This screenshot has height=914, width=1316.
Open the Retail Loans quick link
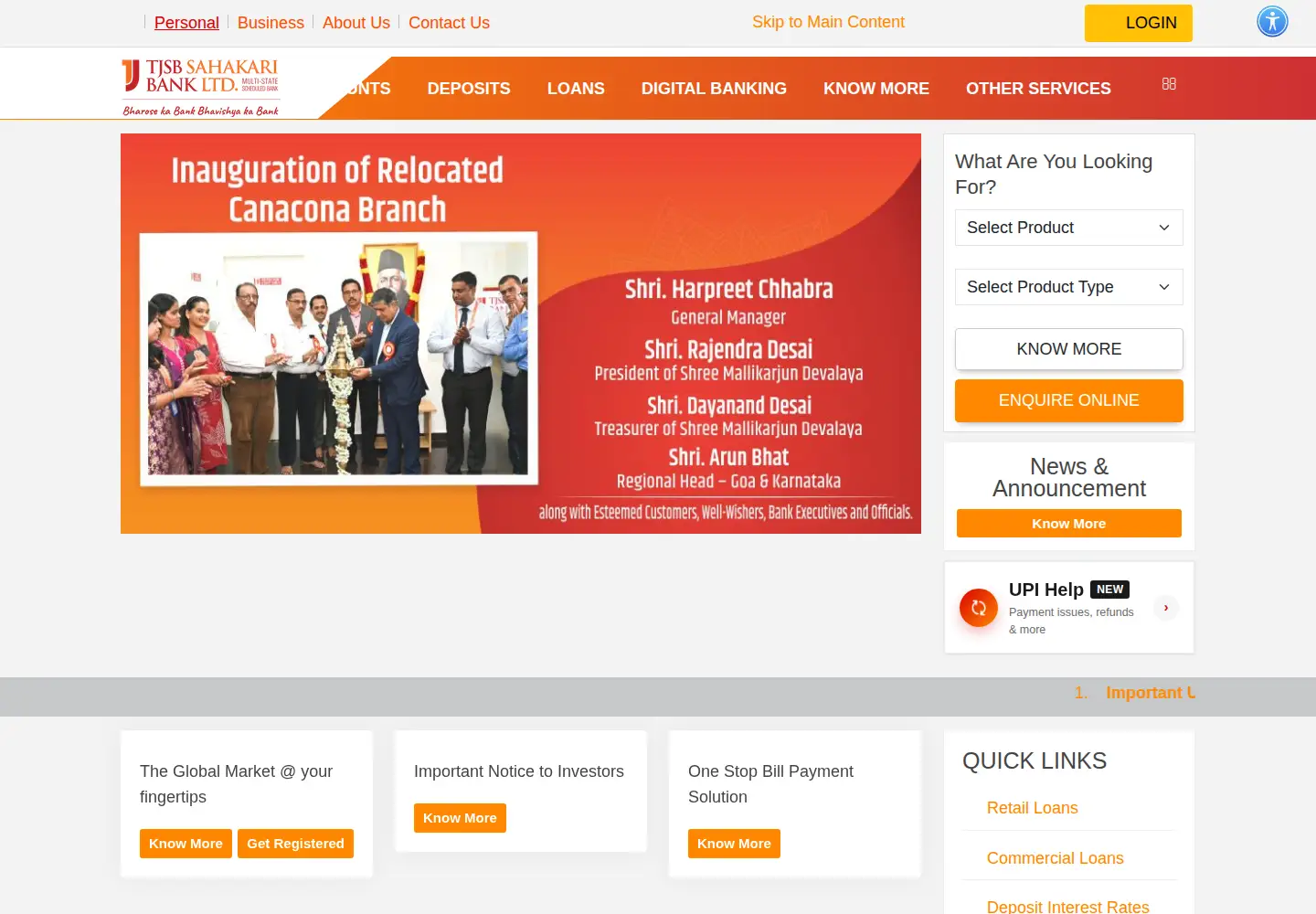(1032, 808)
